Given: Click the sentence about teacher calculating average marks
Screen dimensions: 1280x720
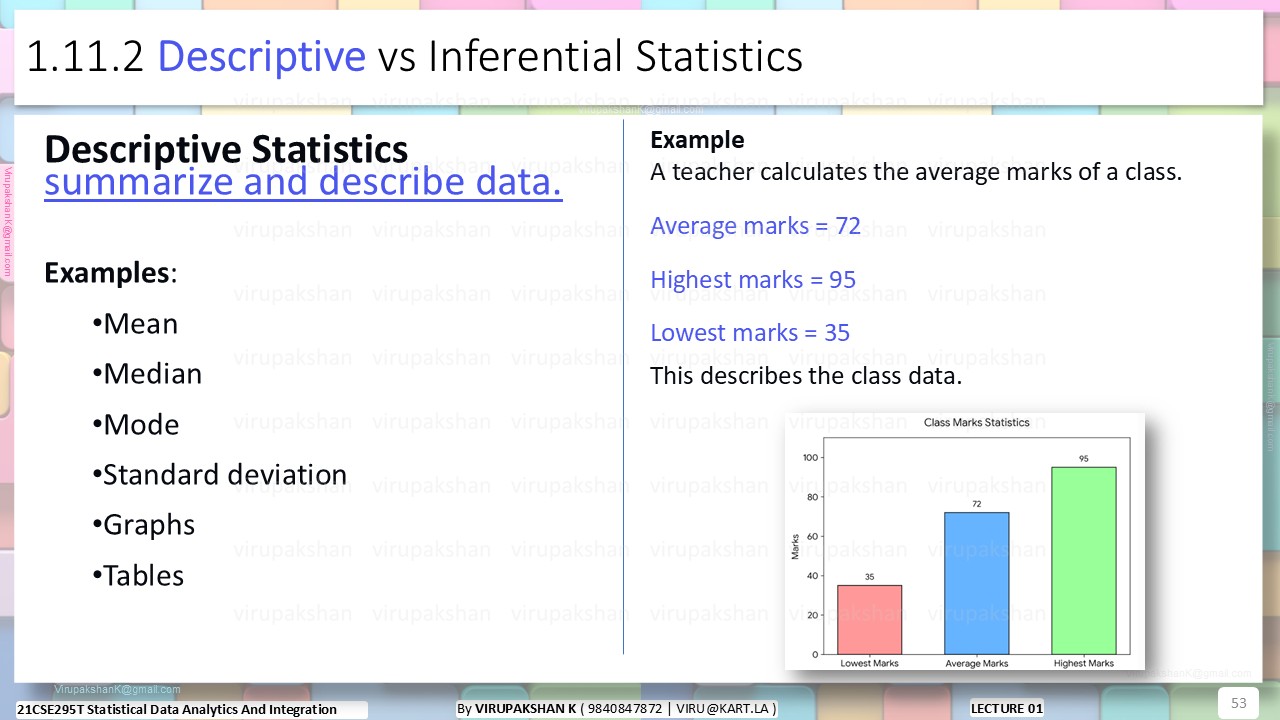Looking at the screenshot, I should [916, 172].
